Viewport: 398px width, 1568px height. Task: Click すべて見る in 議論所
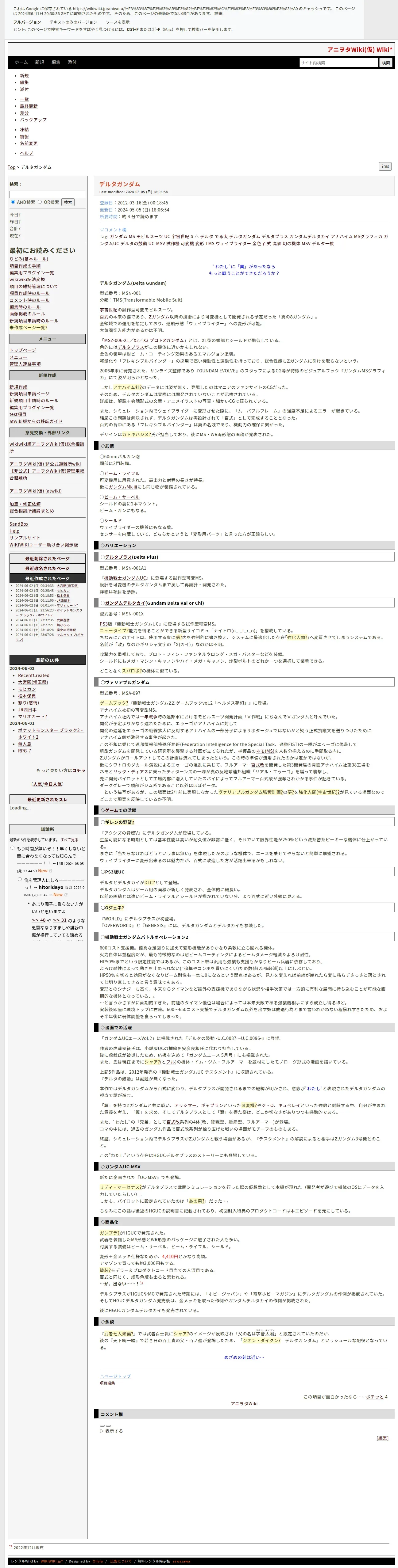pos(69,839)
